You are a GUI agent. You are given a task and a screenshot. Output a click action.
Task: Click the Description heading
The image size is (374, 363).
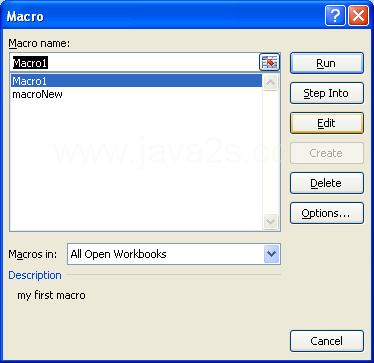coord(35,275)
